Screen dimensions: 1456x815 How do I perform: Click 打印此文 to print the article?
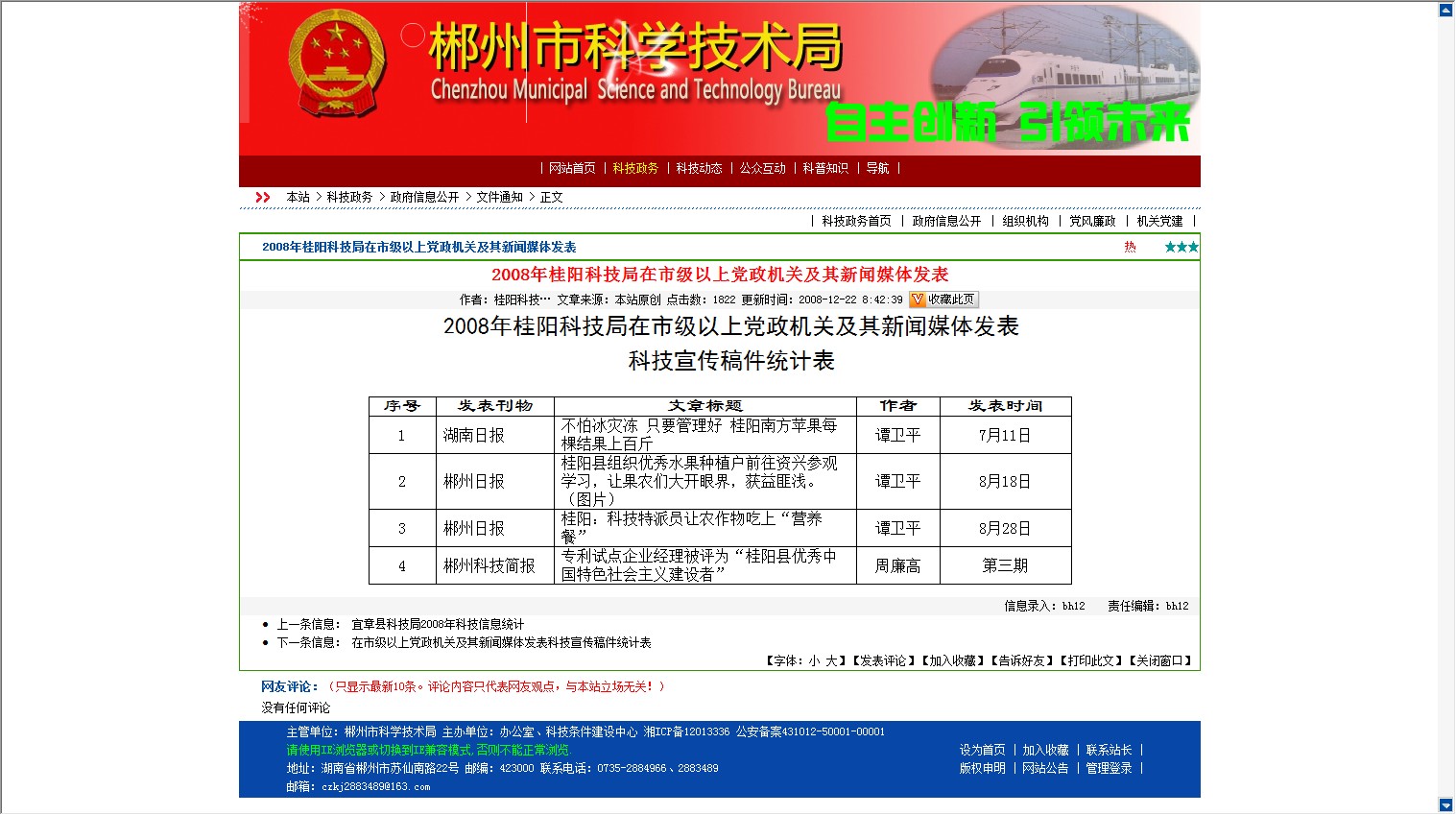1090,660
